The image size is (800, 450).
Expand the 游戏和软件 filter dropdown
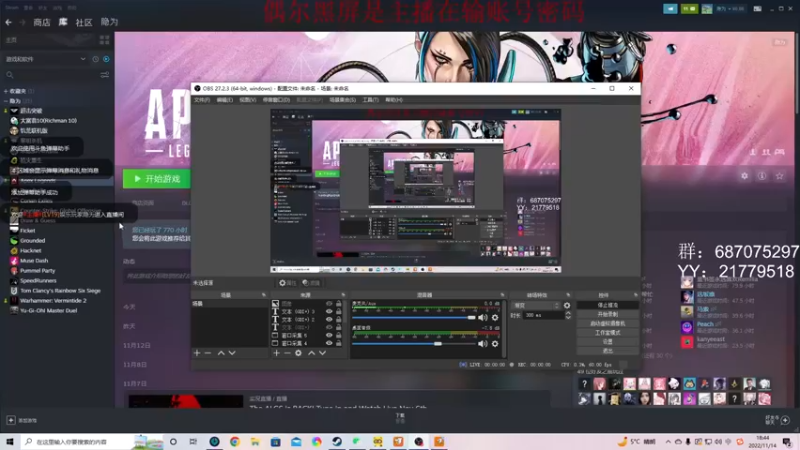coord(45,59)
